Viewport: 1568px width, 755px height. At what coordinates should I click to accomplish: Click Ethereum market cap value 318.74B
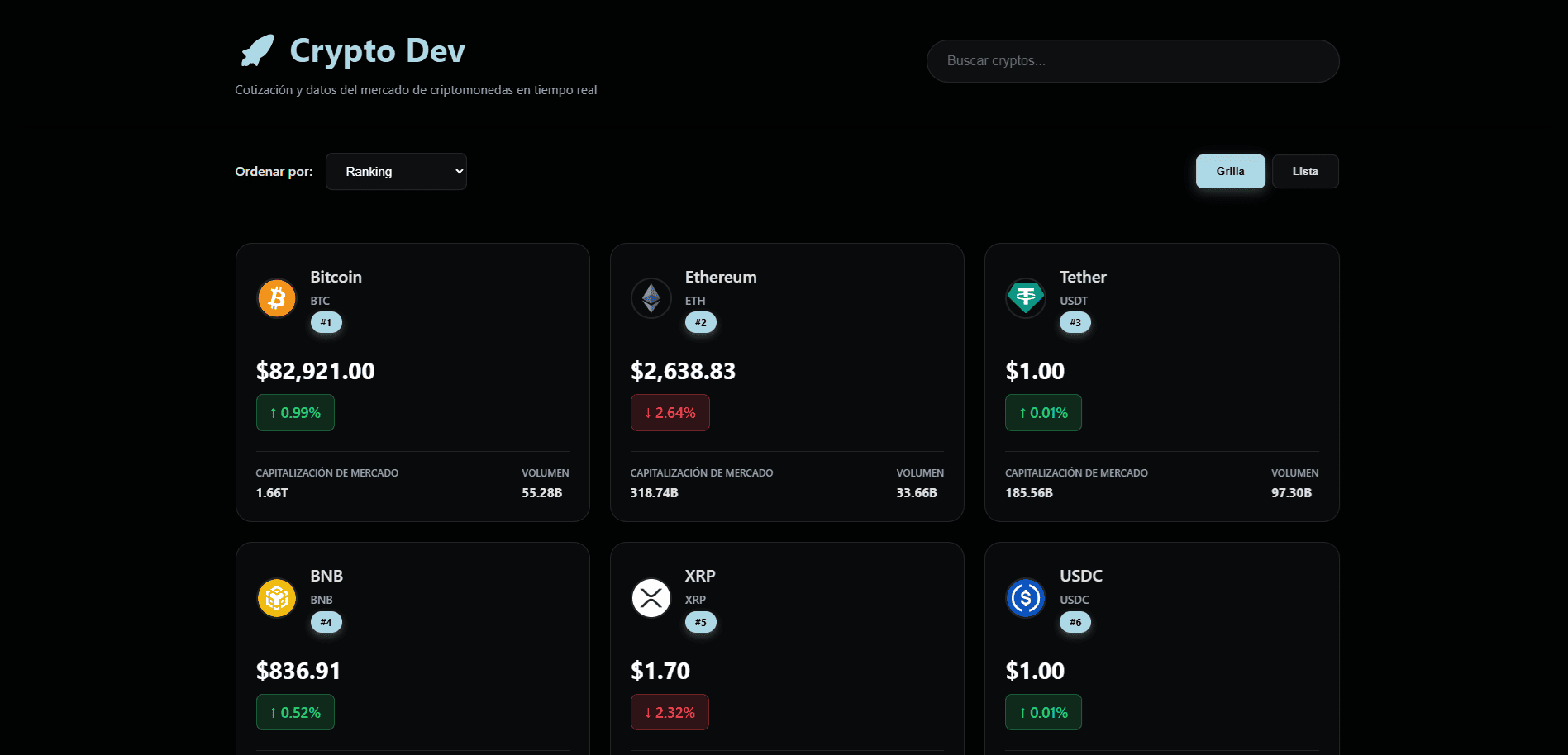[x=654, y=493]
